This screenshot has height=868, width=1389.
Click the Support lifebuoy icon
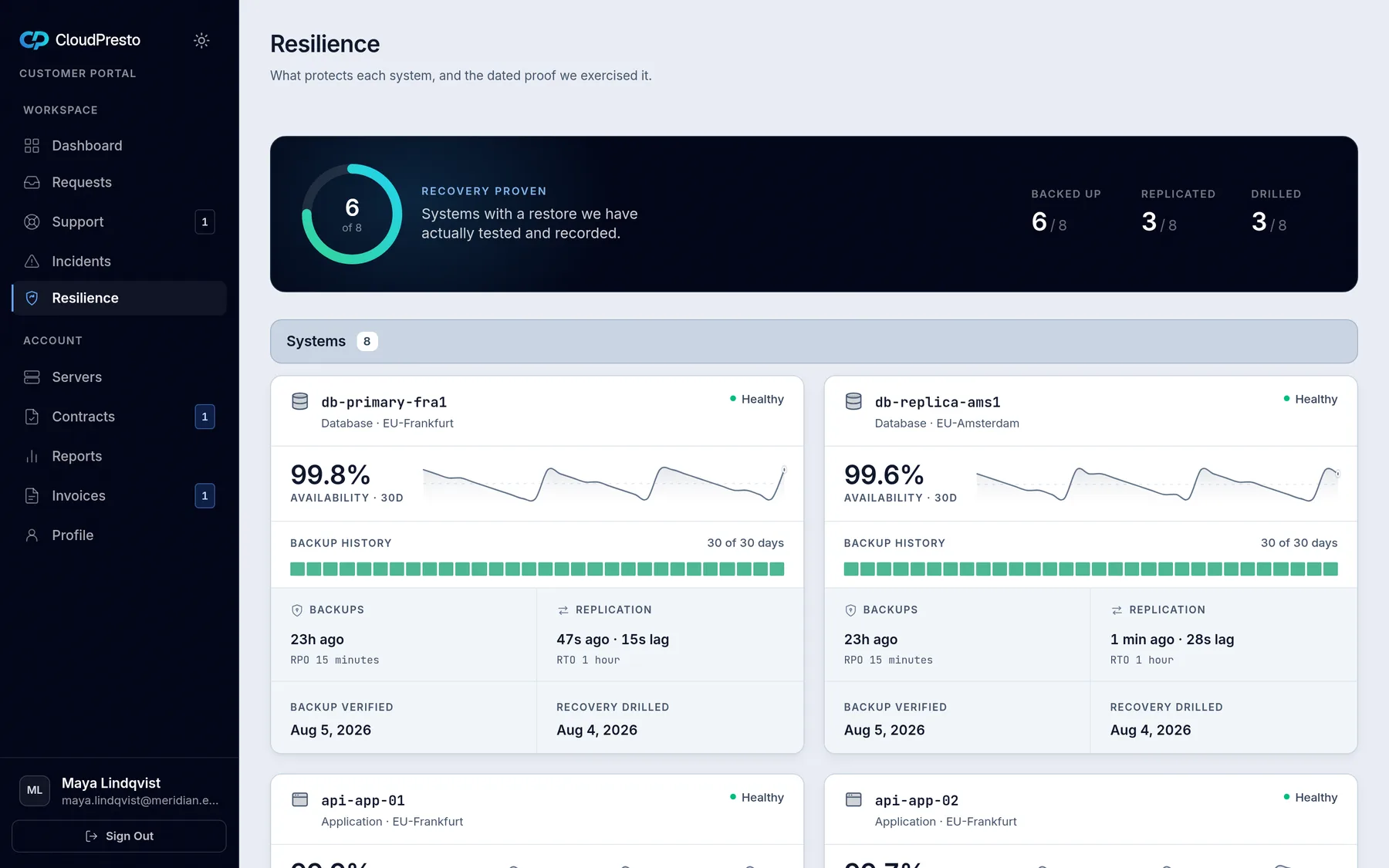(x=32, y=222)
